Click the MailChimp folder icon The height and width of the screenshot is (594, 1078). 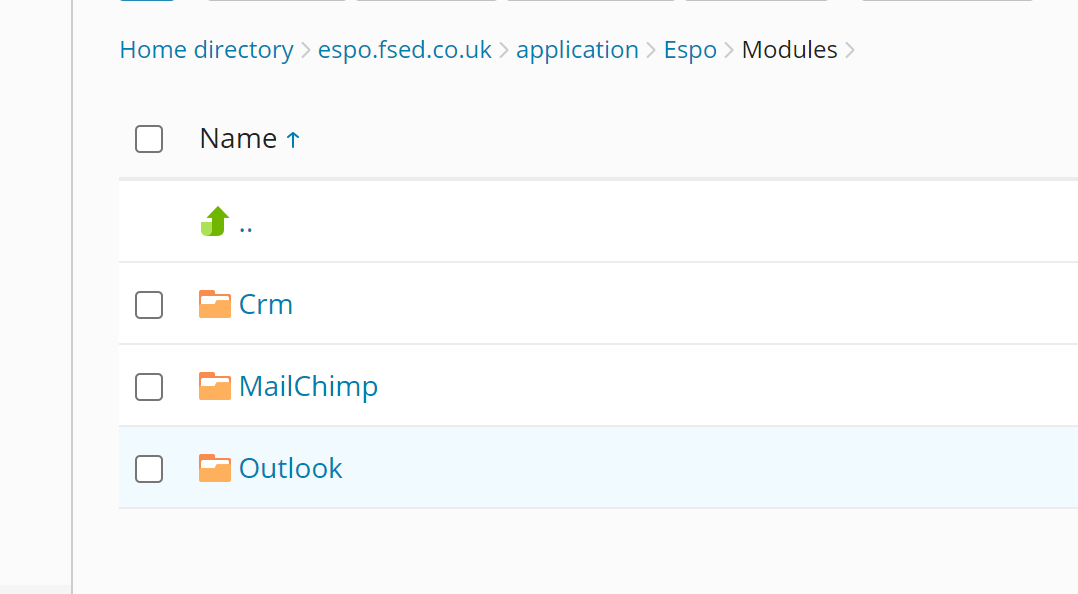[x=215, y=386]
